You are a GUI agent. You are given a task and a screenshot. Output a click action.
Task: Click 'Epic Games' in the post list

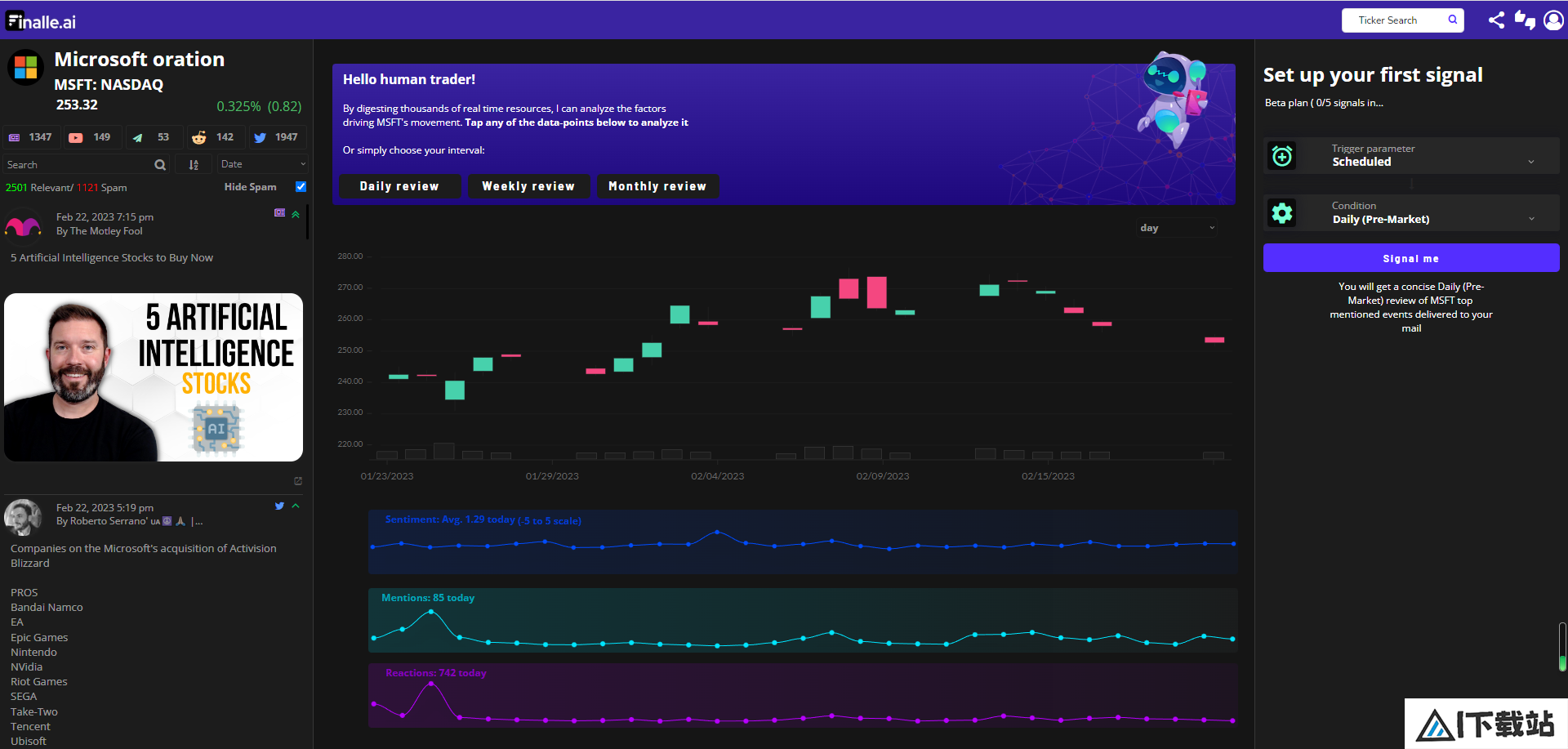pos(39,638)
